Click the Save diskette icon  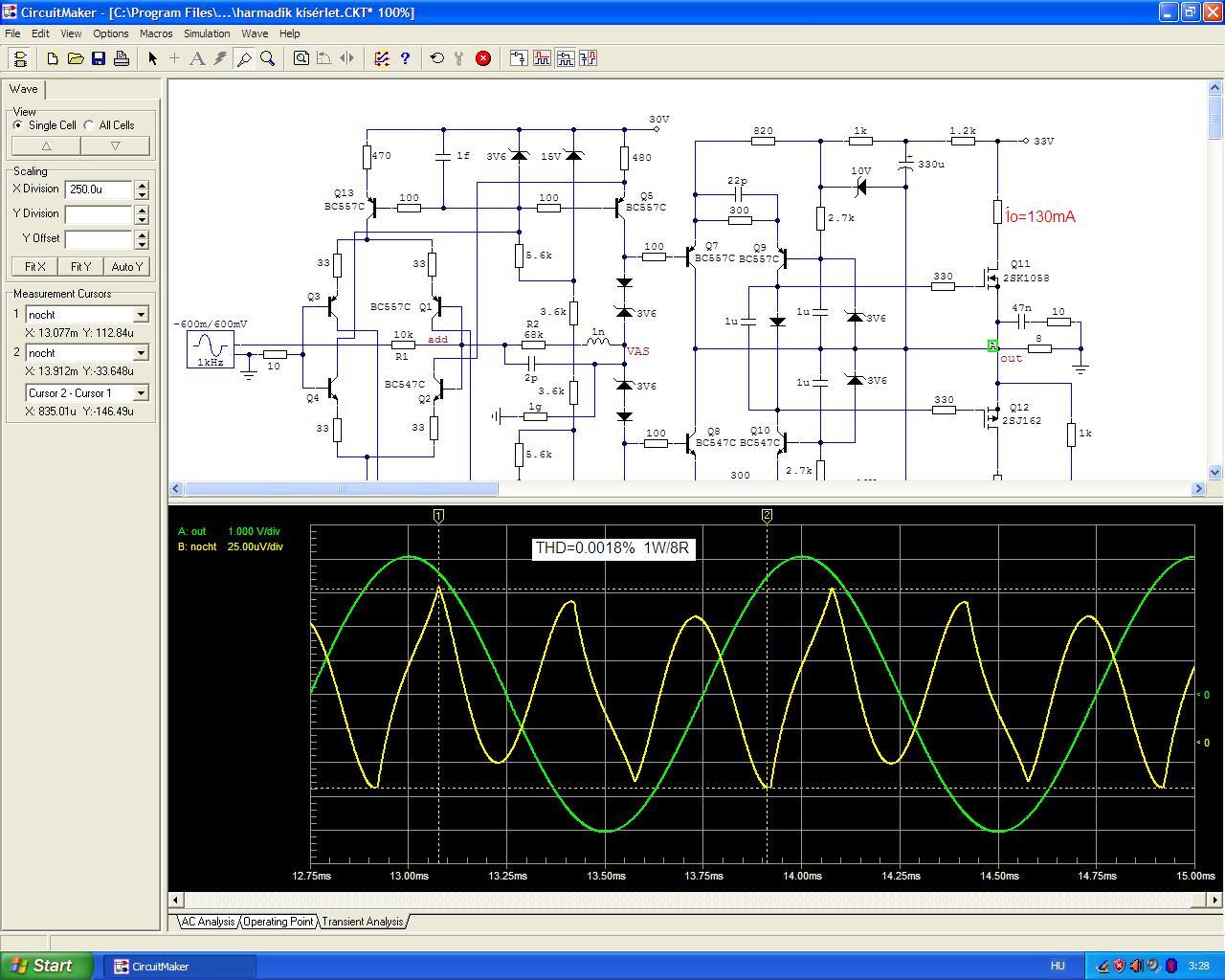99,58
